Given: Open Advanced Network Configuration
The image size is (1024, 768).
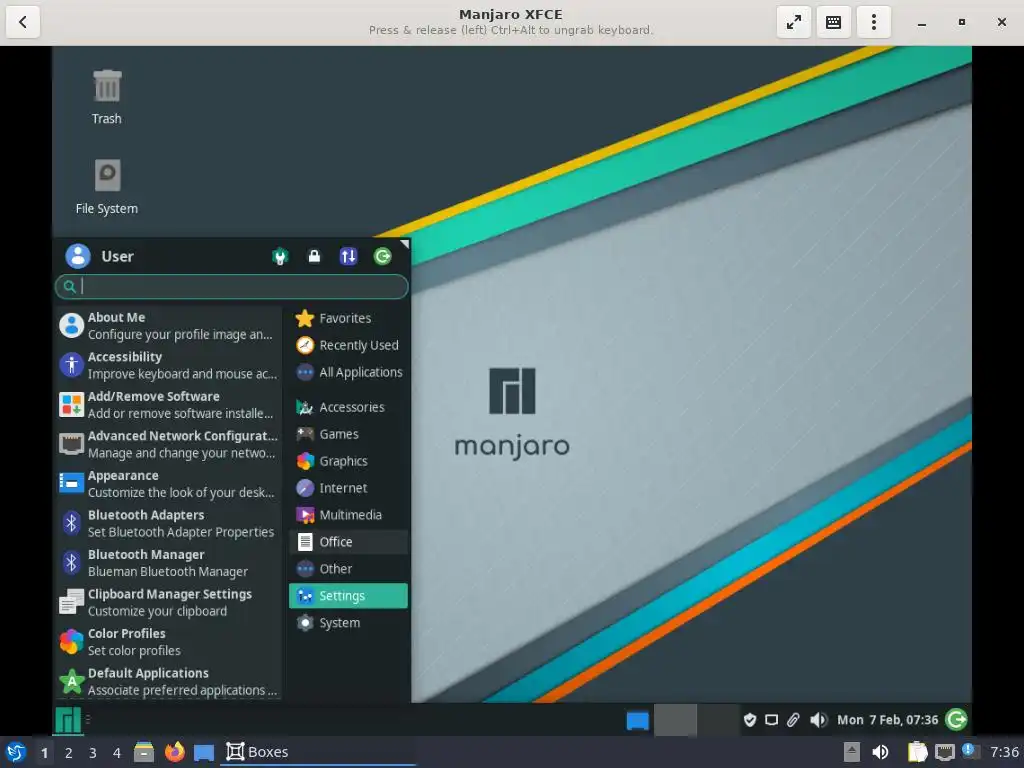Looking at the screenshot, I should click(168, 444).
